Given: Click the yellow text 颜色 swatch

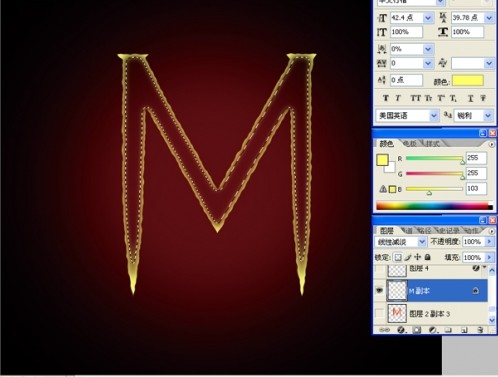Looking at the screenshot, I should click(x=468, y=81).
